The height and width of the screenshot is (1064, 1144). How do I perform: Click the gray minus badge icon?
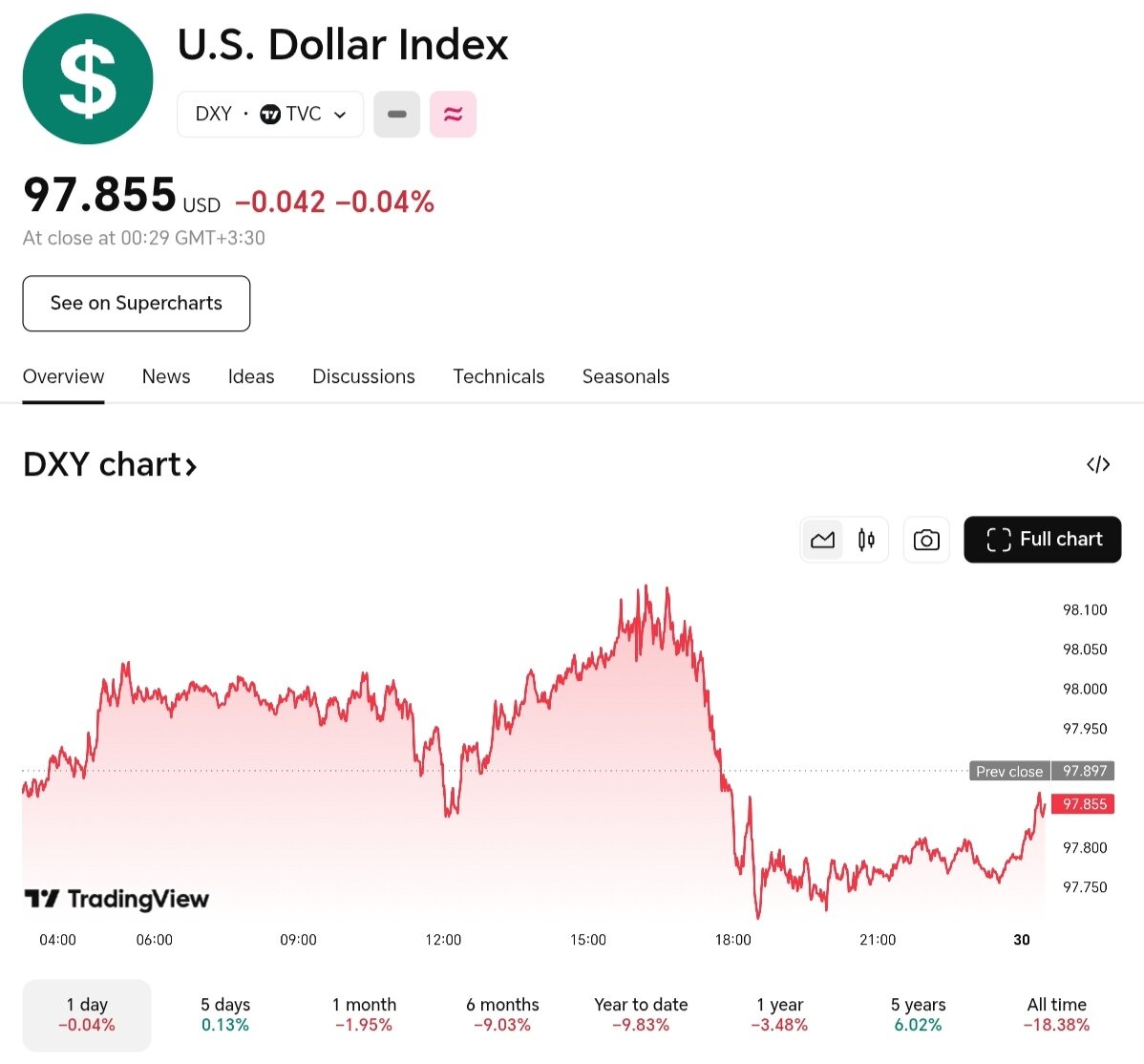(x=397, y=115)
